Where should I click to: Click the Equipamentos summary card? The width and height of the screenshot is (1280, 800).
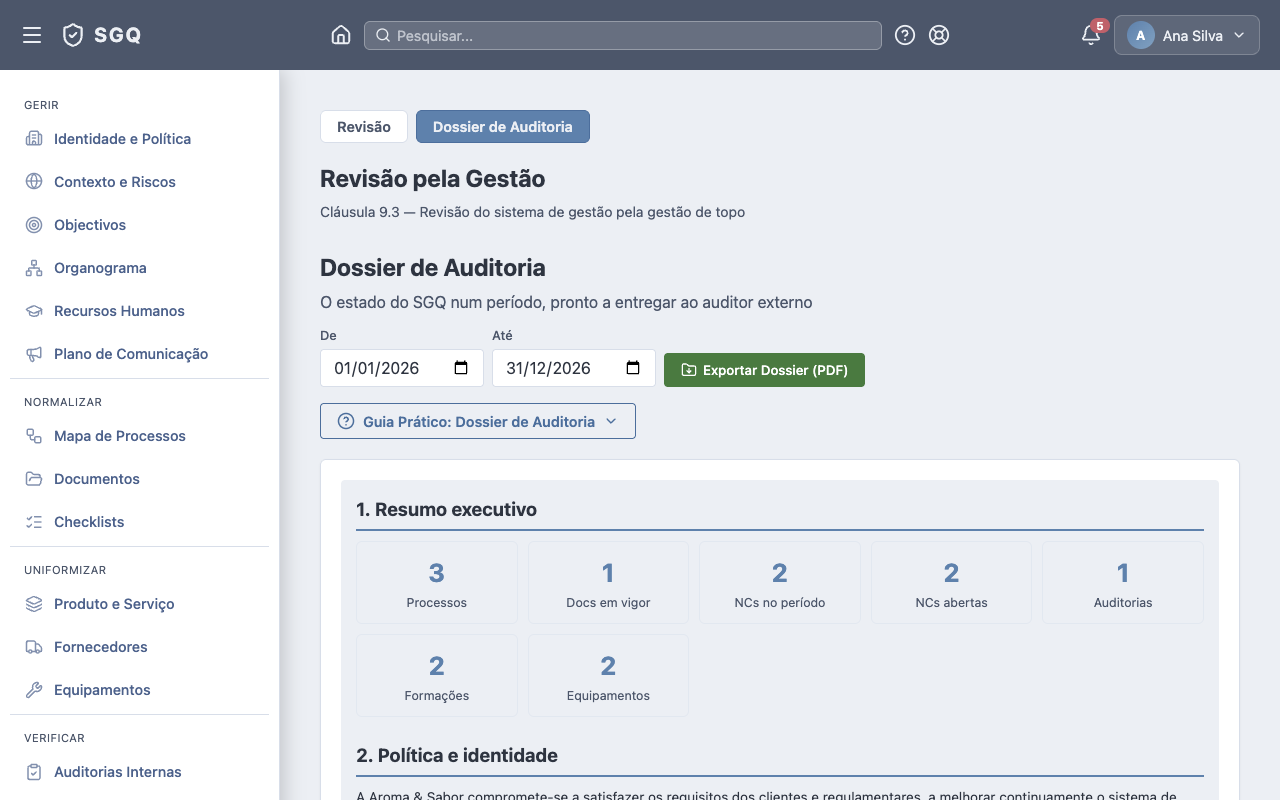click(x=608, y=676)
